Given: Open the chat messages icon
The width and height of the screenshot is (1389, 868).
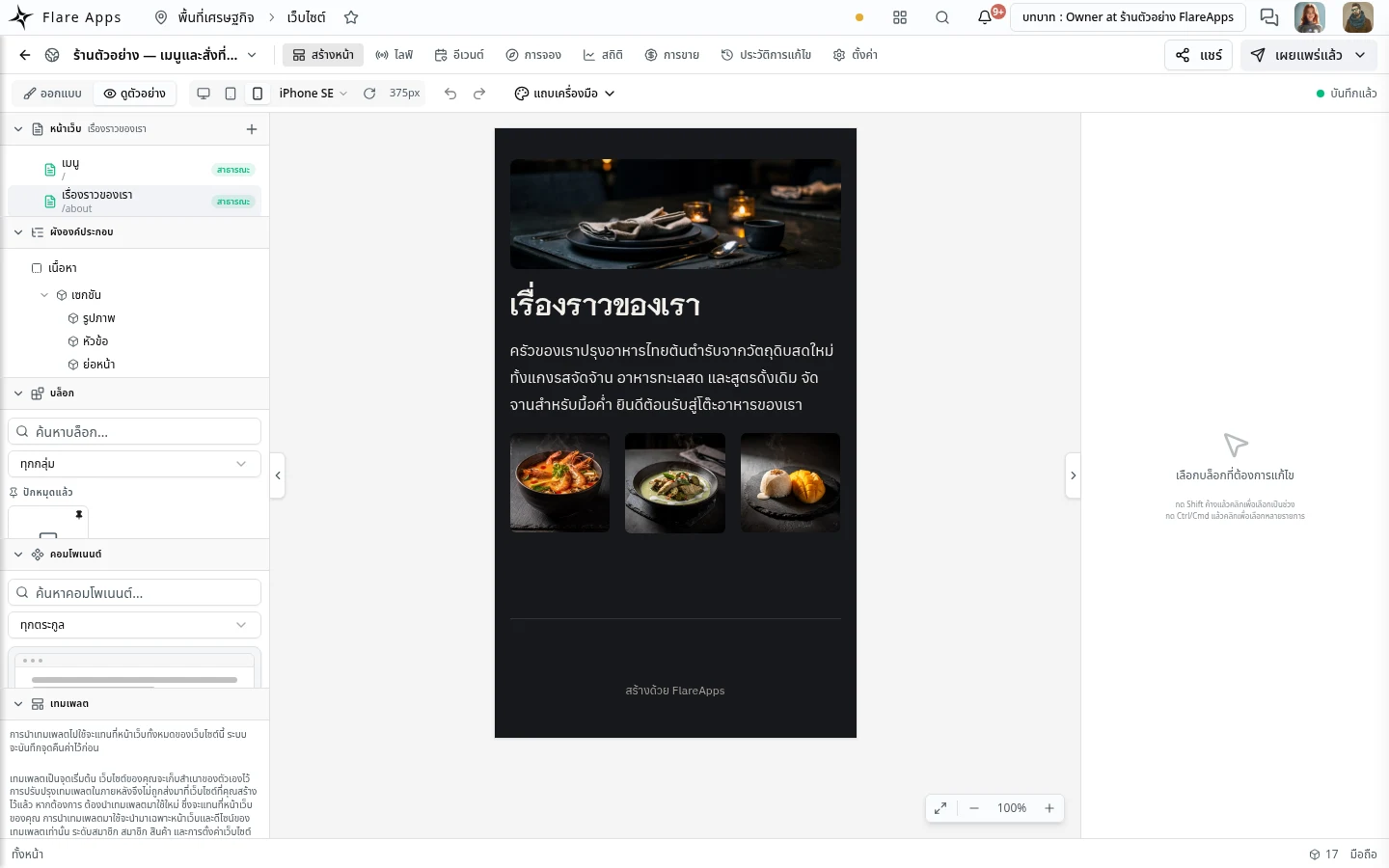Looking at the screenshot, I should point(1269,17).
